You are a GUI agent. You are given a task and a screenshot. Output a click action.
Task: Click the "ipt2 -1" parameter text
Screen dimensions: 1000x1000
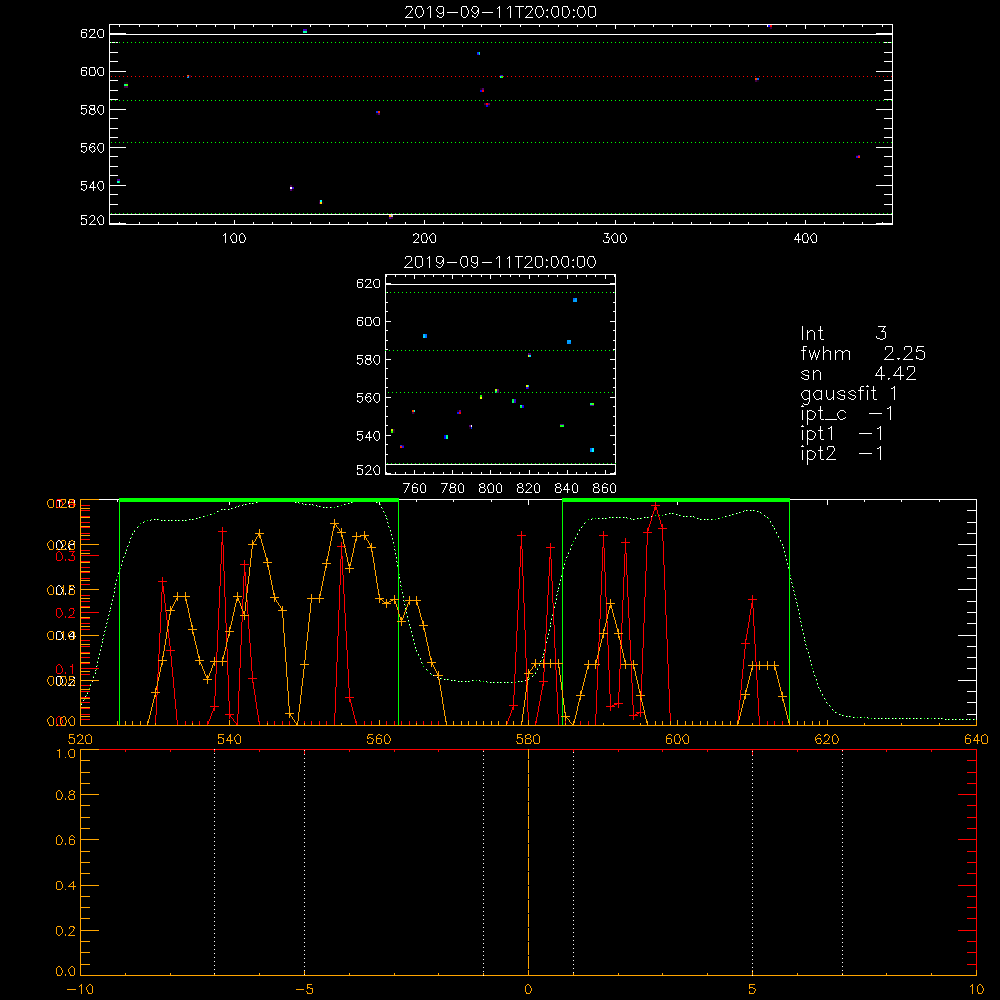click(842, 453)
